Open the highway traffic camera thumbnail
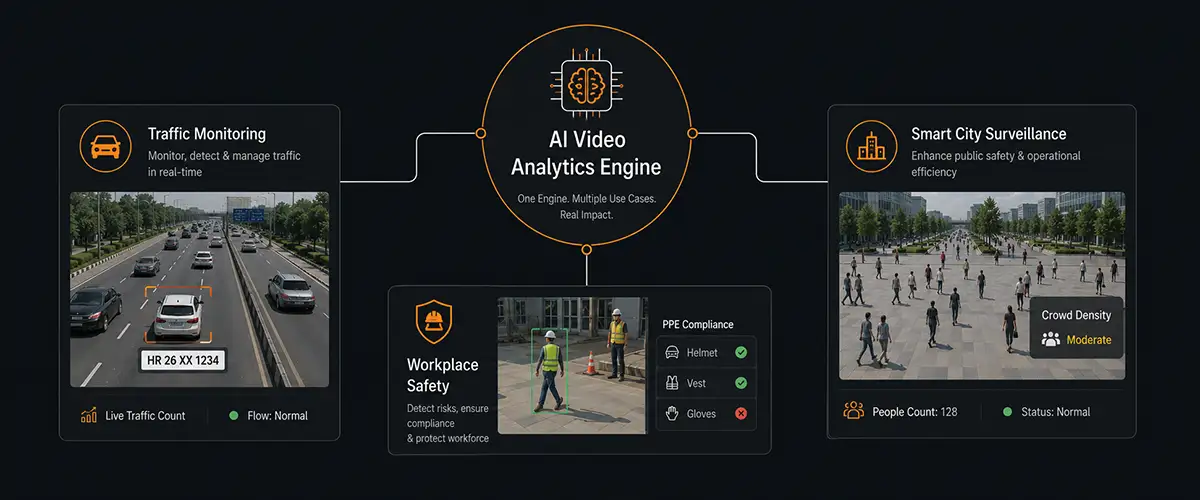The image size is (1200, 500). [x=200, y=290]
